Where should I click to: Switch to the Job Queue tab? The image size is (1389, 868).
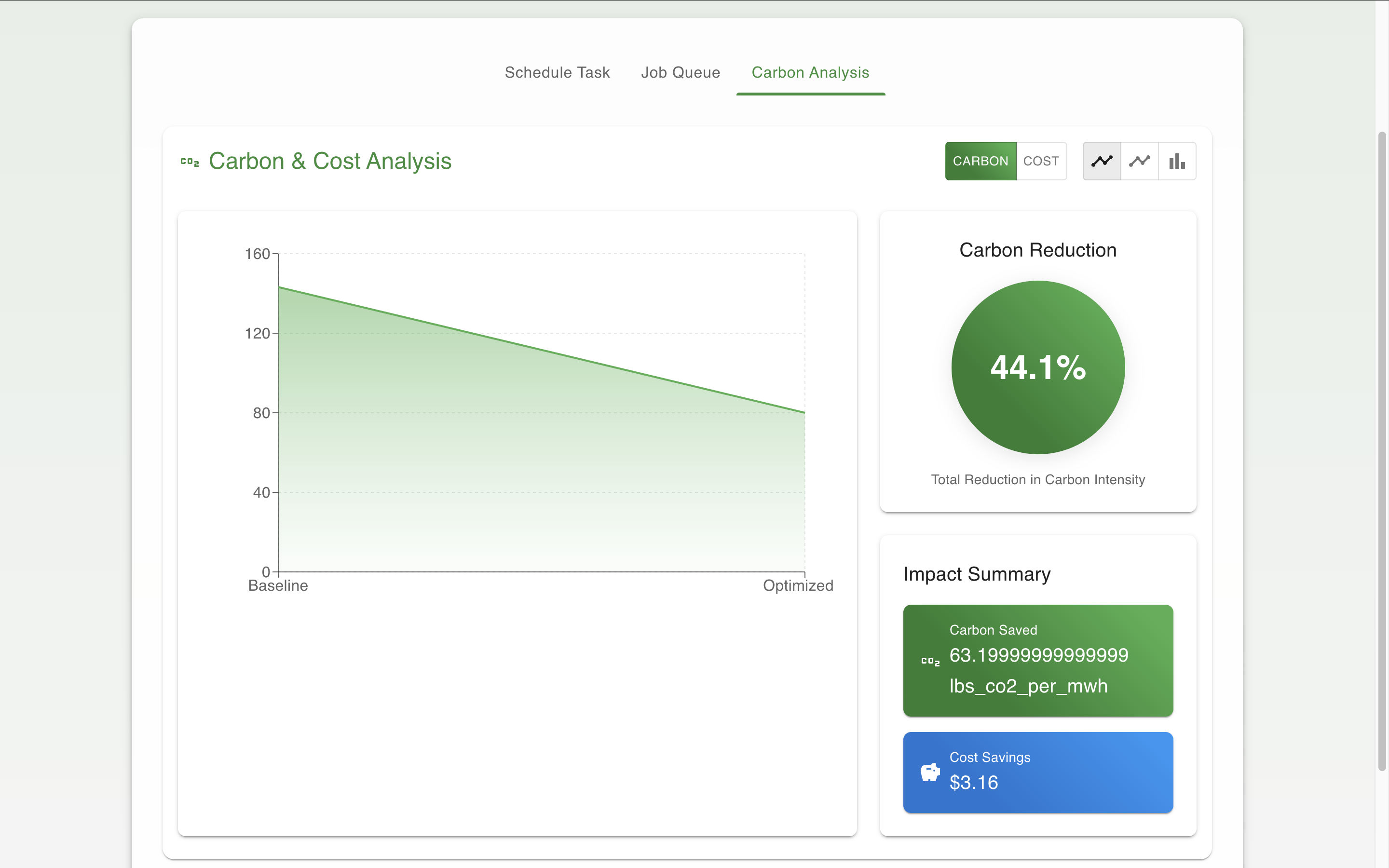click(680, 72)
